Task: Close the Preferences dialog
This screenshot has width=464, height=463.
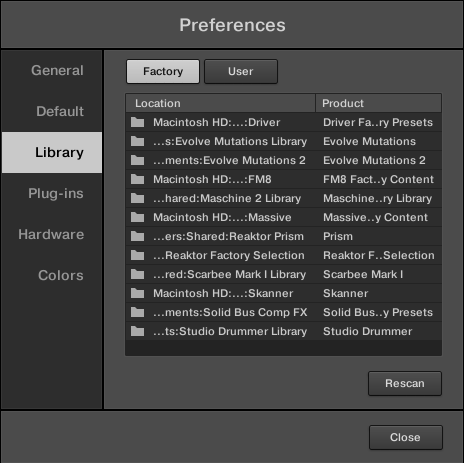Action: [x=406, y=437]
